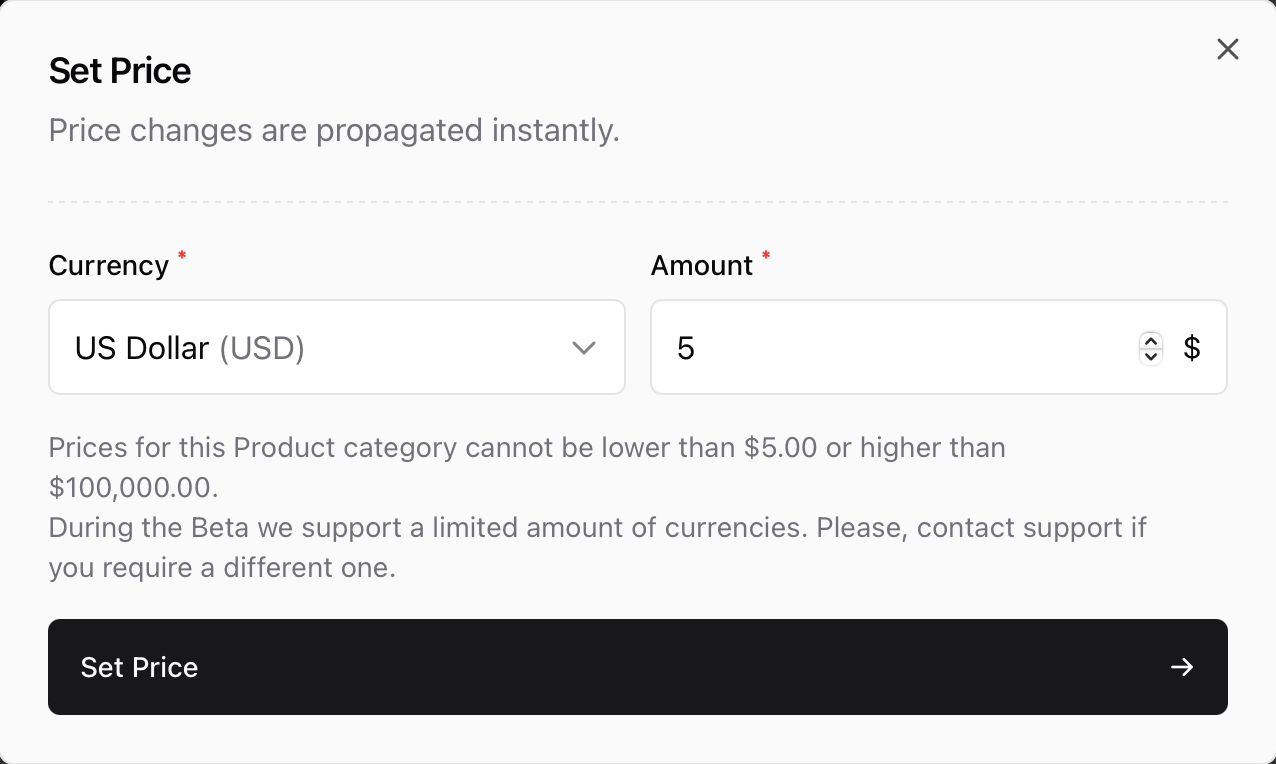The image size is (1276, 764).
Task: Confirm the price with Set Price
Action: click(x=638, y=667)
